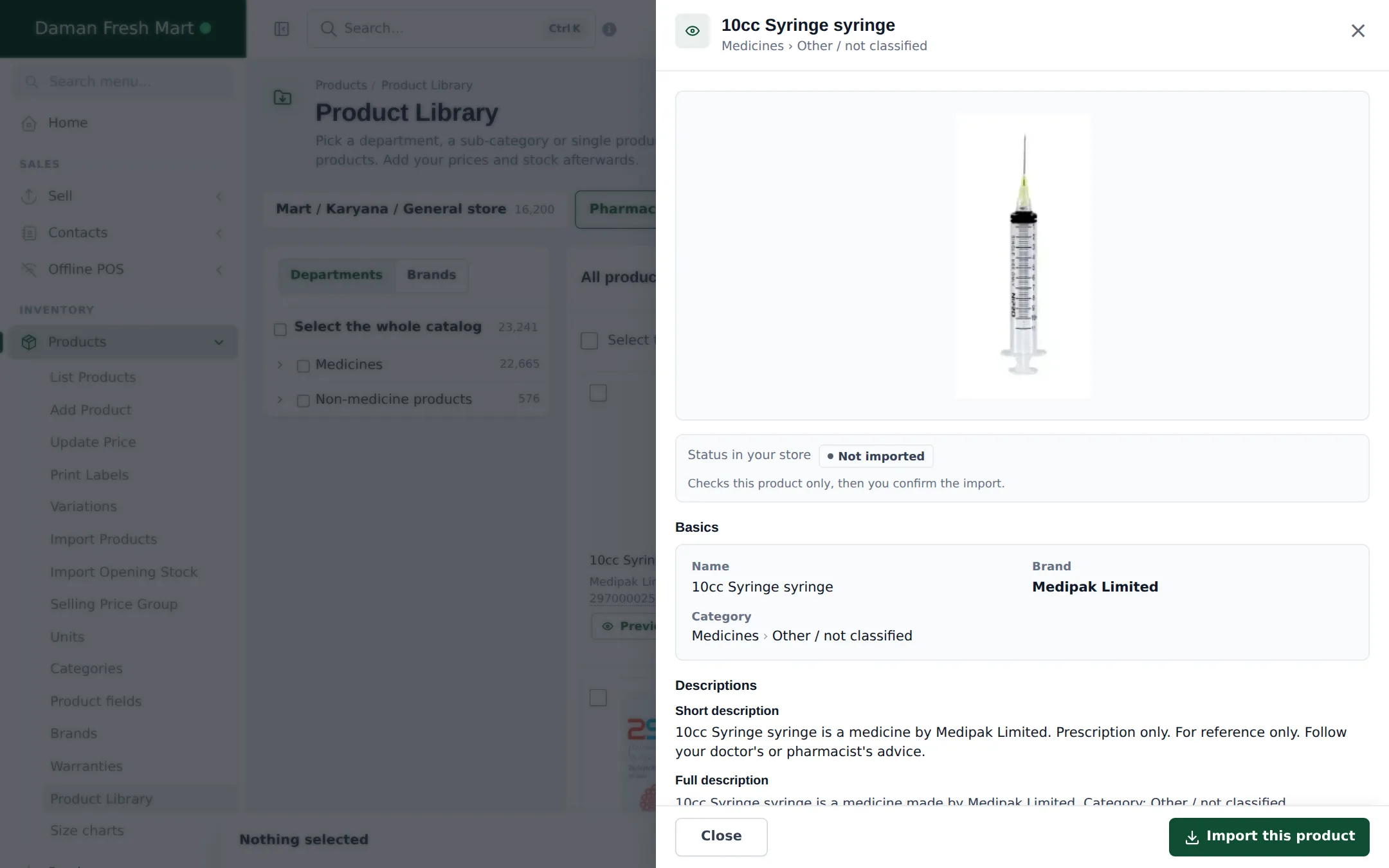Click the eye preview icon beside the title

click(x=693, y=31)
